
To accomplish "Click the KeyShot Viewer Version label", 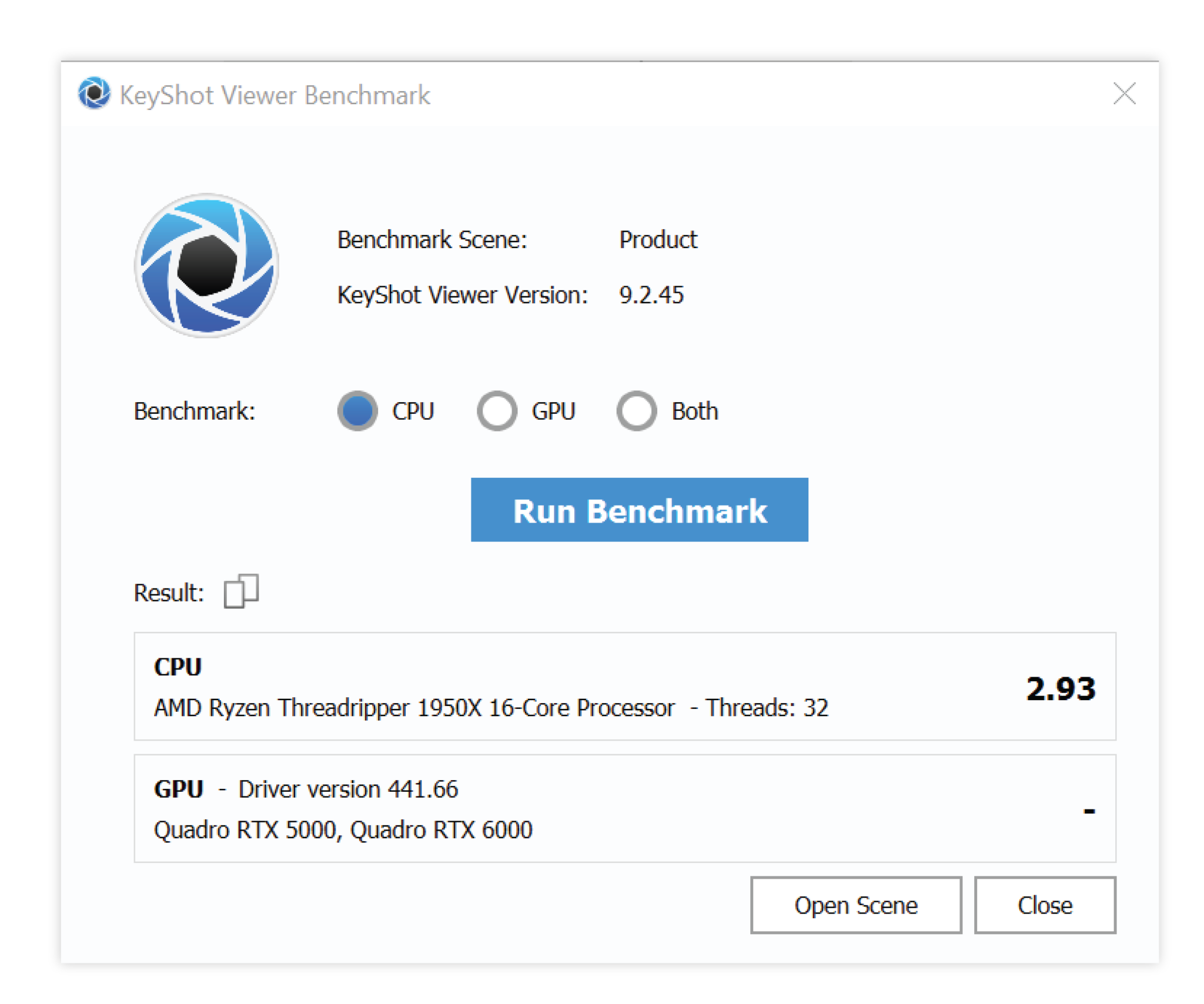I will 461,295.
